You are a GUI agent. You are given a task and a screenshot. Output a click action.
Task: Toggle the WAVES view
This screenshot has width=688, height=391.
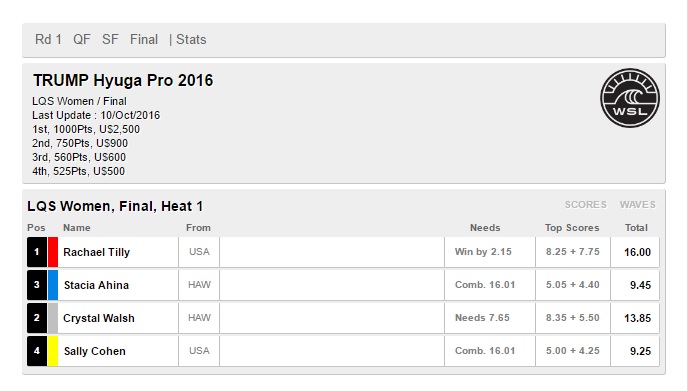tap(638, 204)
